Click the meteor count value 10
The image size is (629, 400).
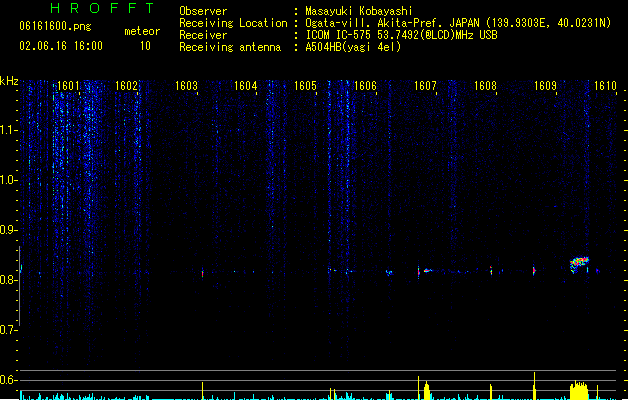(145, 46)
